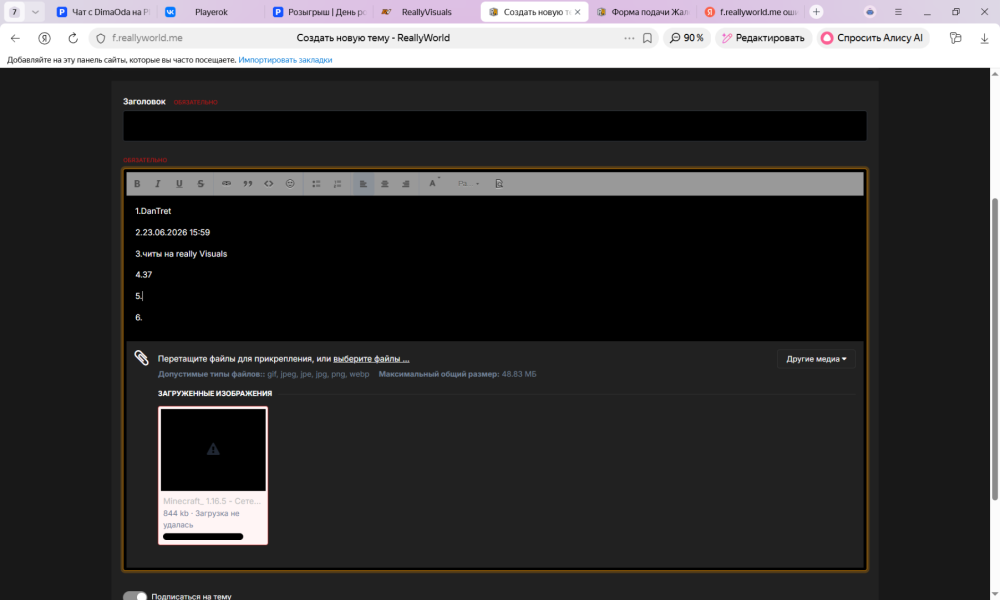
Task: Switch to the Чат с DimaOda tab
Action: click(103, 11)
